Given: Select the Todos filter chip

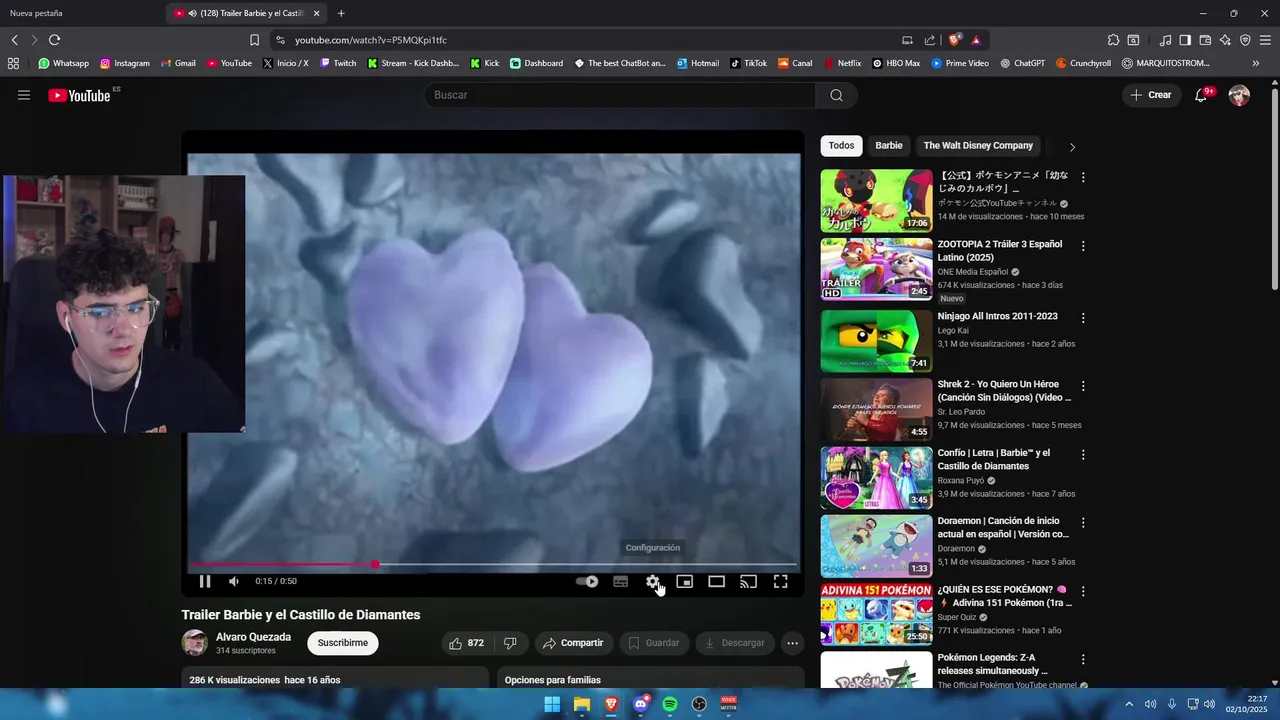Looking at the screenshot, I should [842, 146].
